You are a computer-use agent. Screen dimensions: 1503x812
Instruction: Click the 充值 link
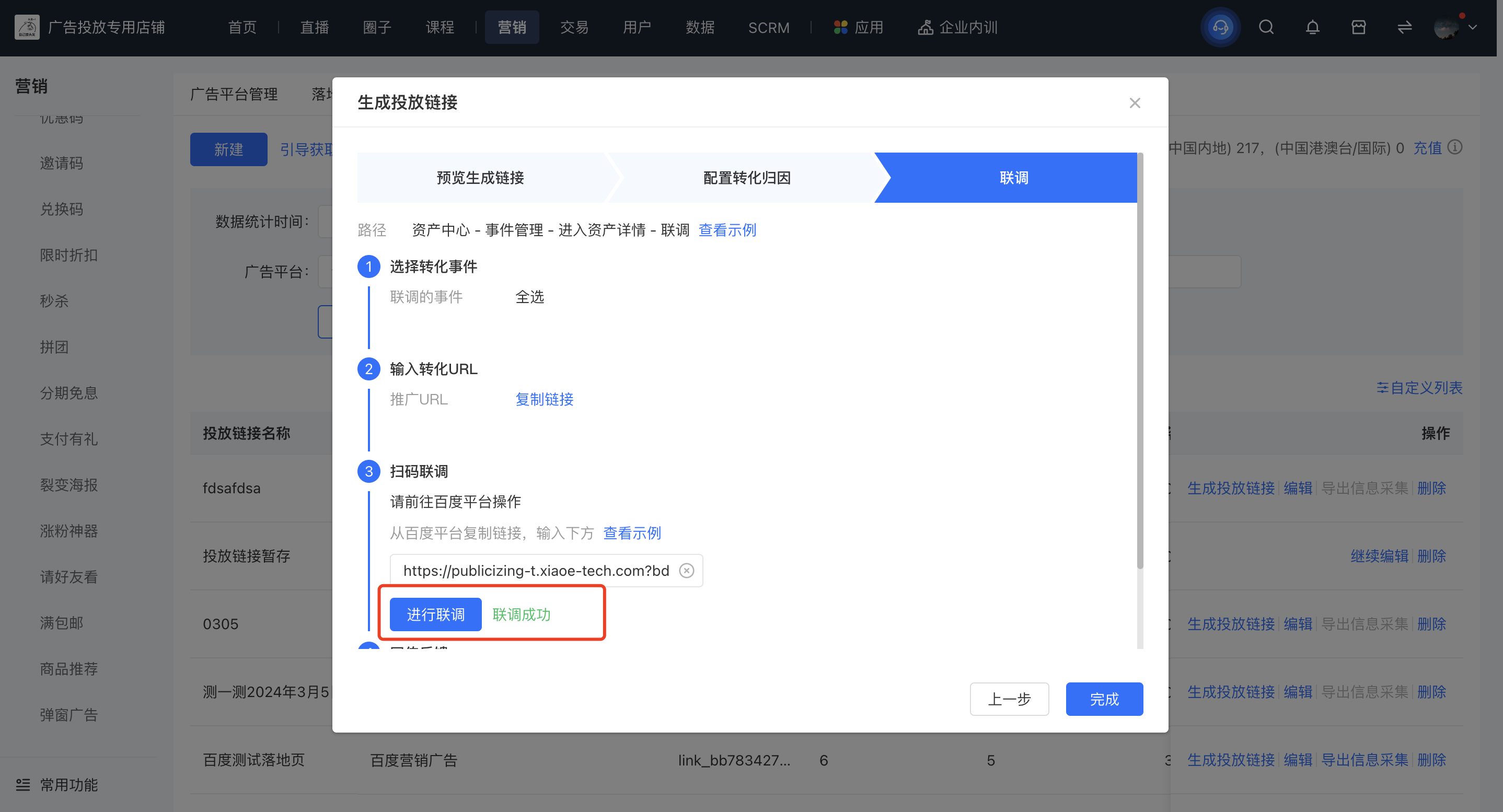[x=1427, y=147]
